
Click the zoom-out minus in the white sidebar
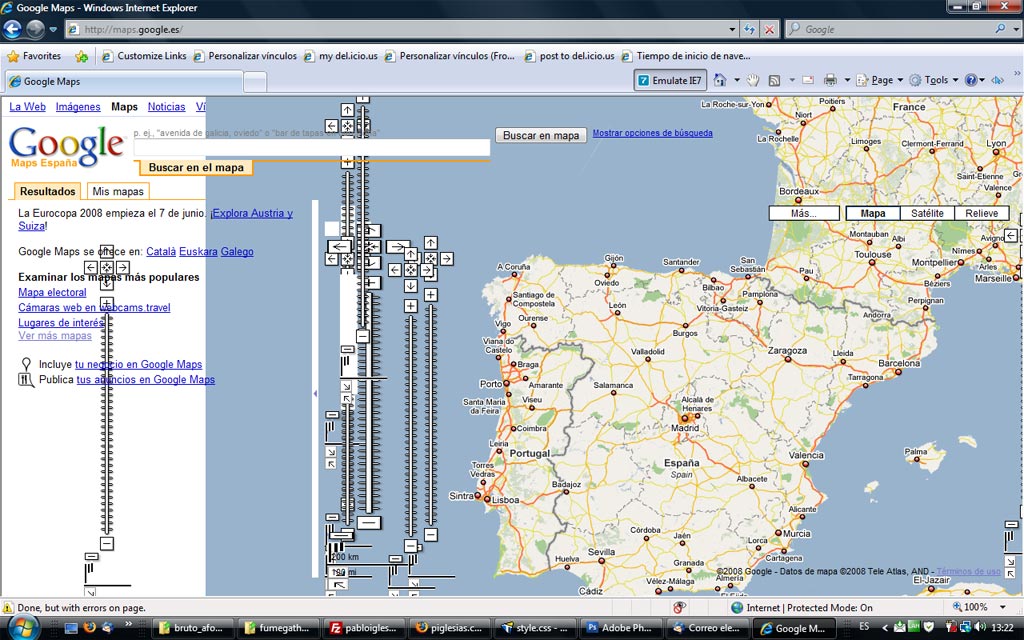pos(107,543)
